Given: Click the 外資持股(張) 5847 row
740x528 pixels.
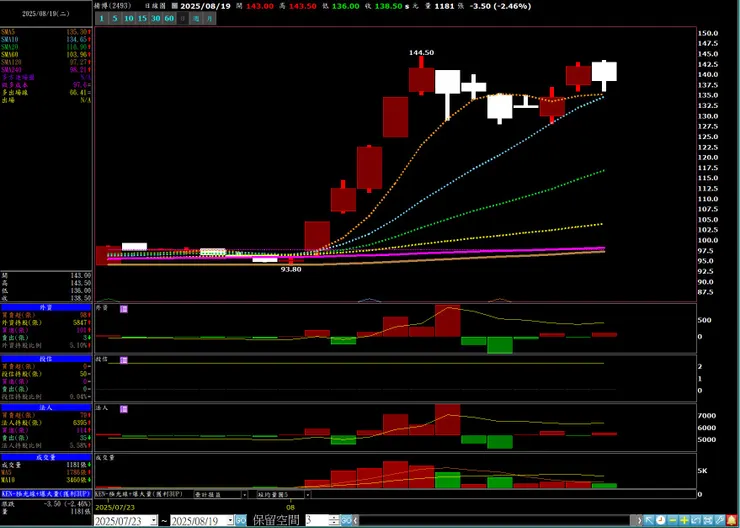Looking at the screenshot, I should click(46, 323).
